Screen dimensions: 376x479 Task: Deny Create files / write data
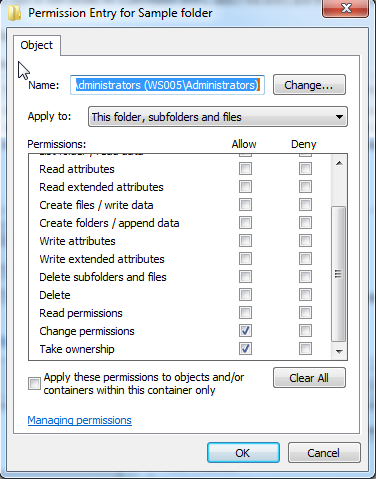pyautogui.click(x=305, y=205)
